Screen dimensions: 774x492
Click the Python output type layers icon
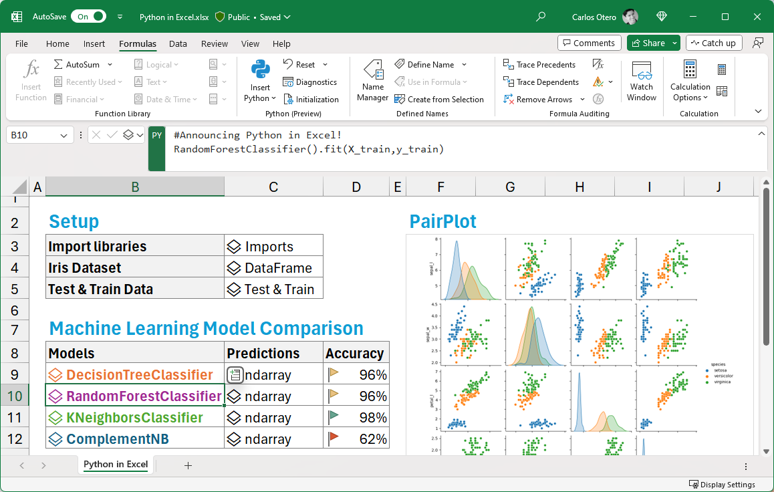[128, 135]
